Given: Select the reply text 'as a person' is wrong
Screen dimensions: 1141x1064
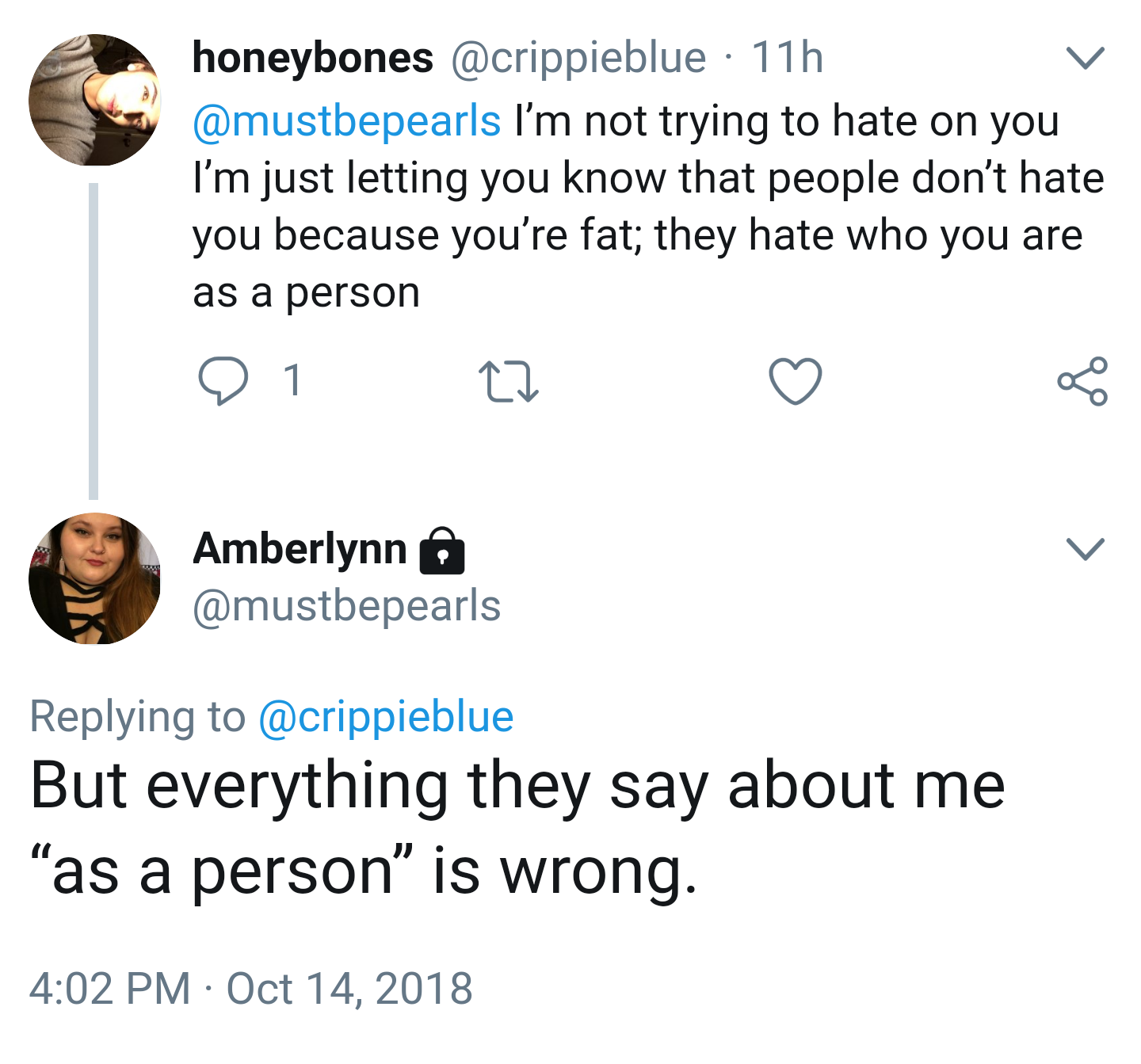Looking at the screenshot, I should (x=364, y=871).
